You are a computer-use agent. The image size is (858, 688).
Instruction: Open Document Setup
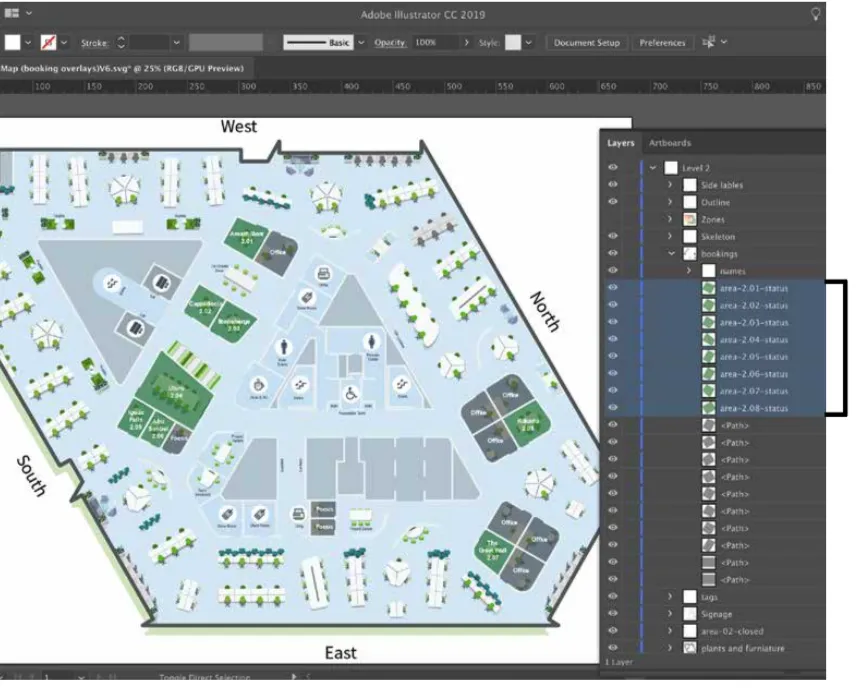(587, 43)
